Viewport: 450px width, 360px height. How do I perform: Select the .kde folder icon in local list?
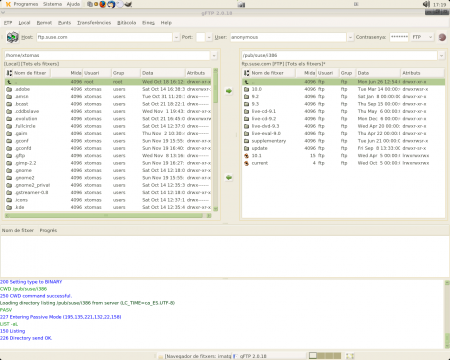coord(9,207)
